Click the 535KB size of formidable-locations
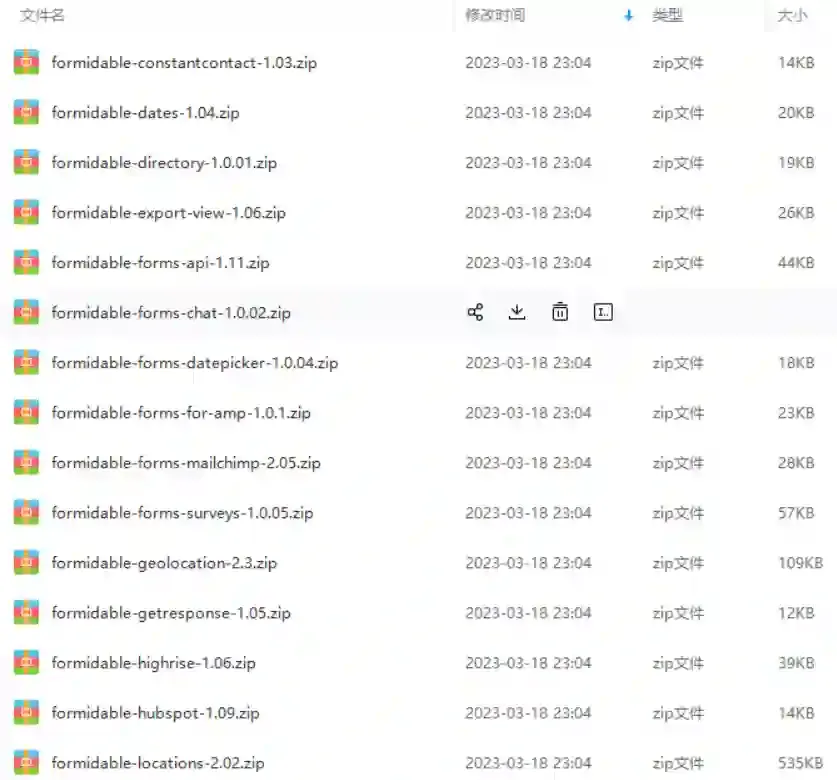Viewport: 837px width, 780px height. click(x=800, y=763)
